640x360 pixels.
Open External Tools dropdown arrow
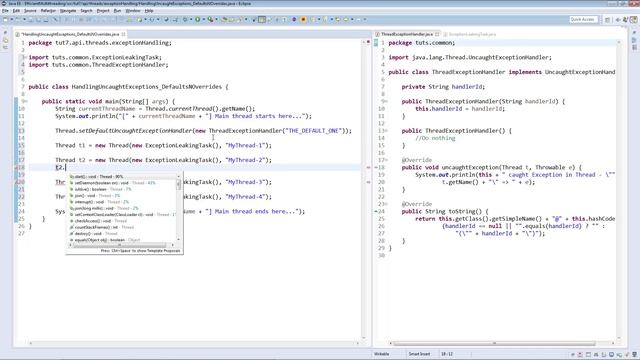coord(216,19)
